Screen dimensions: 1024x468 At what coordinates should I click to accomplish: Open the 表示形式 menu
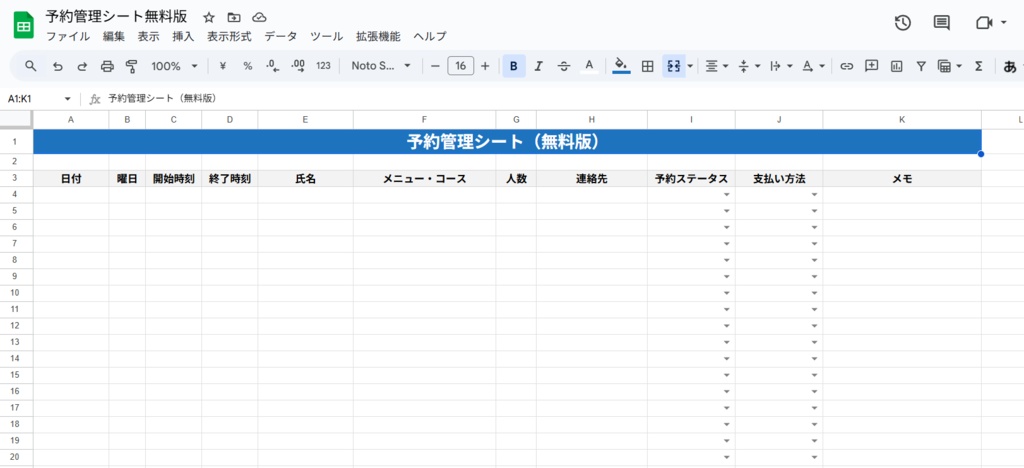pos(229,37)
